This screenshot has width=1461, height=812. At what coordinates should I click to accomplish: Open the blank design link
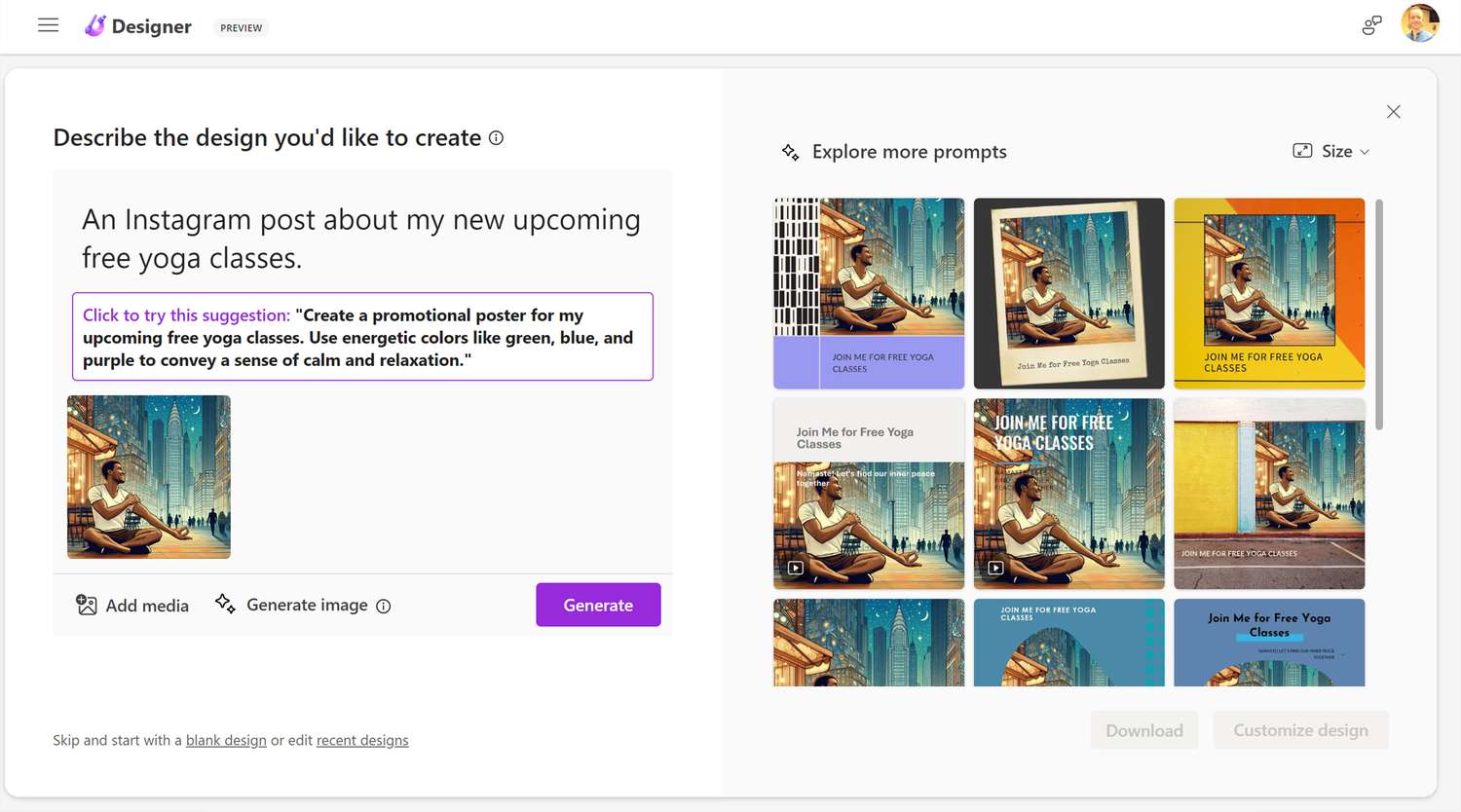226,740
